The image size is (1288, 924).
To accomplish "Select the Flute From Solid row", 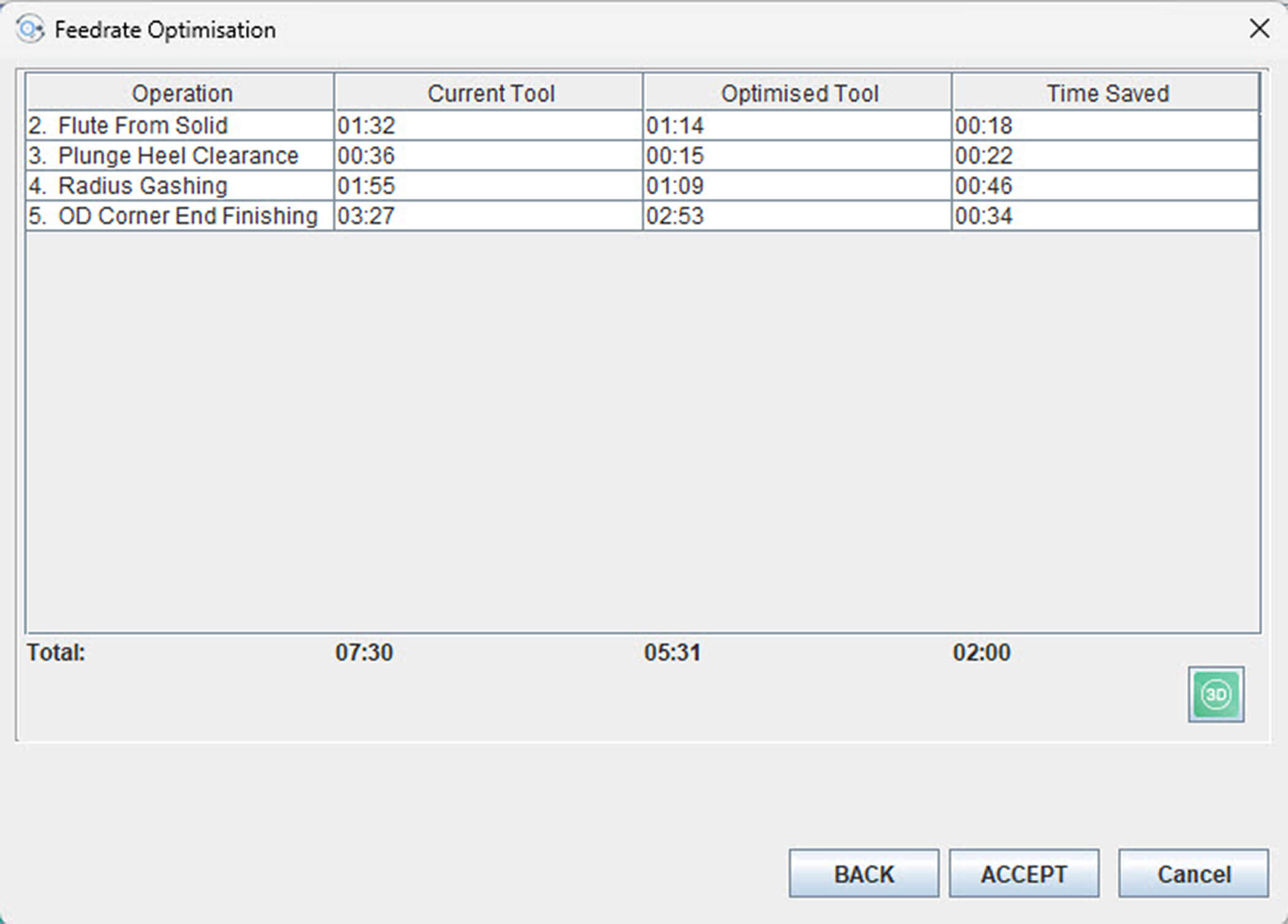I will (142, 126).
